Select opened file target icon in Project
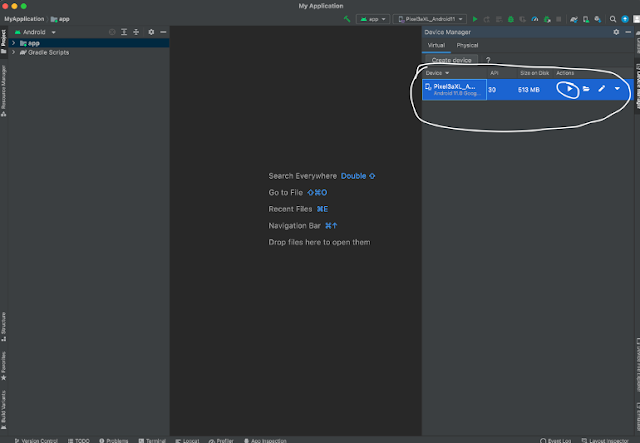This screenshot has height=443, width=640. click(112, 32)
